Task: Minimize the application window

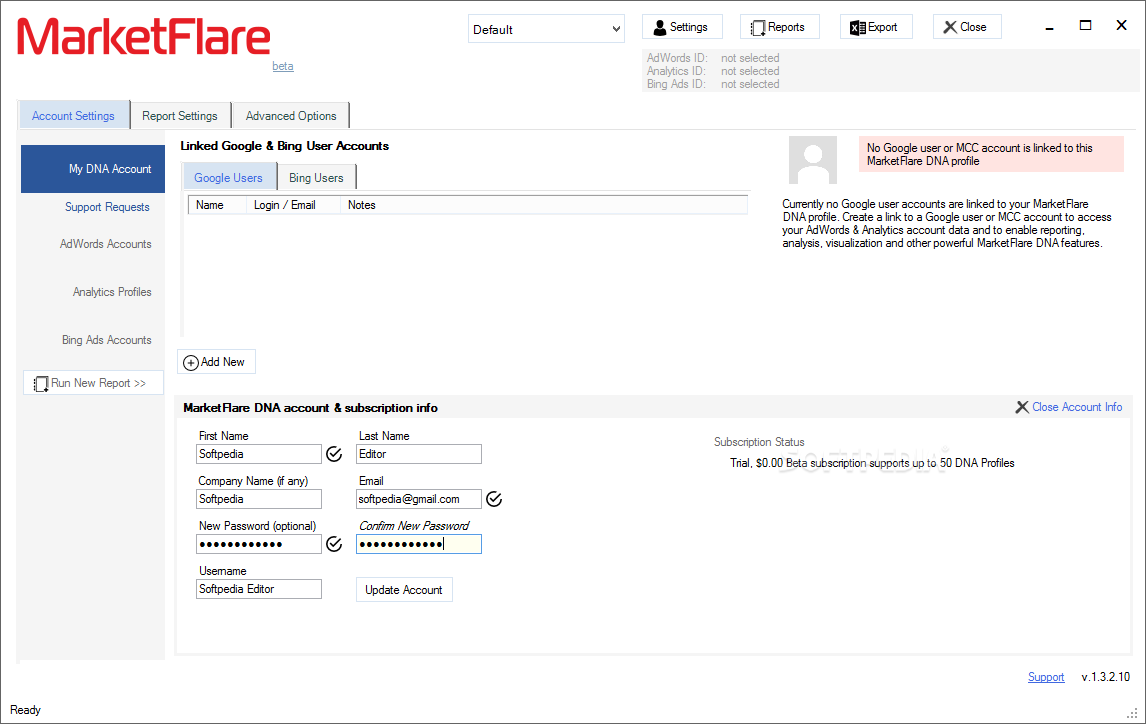Action: tap(1050, 27)
